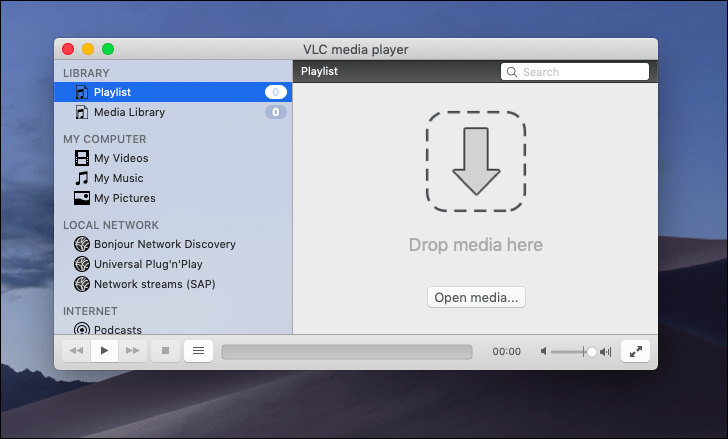The height and width of the screenshot is (439, 728).
Task: Open My Videos entry
Action: coord(121,158)
